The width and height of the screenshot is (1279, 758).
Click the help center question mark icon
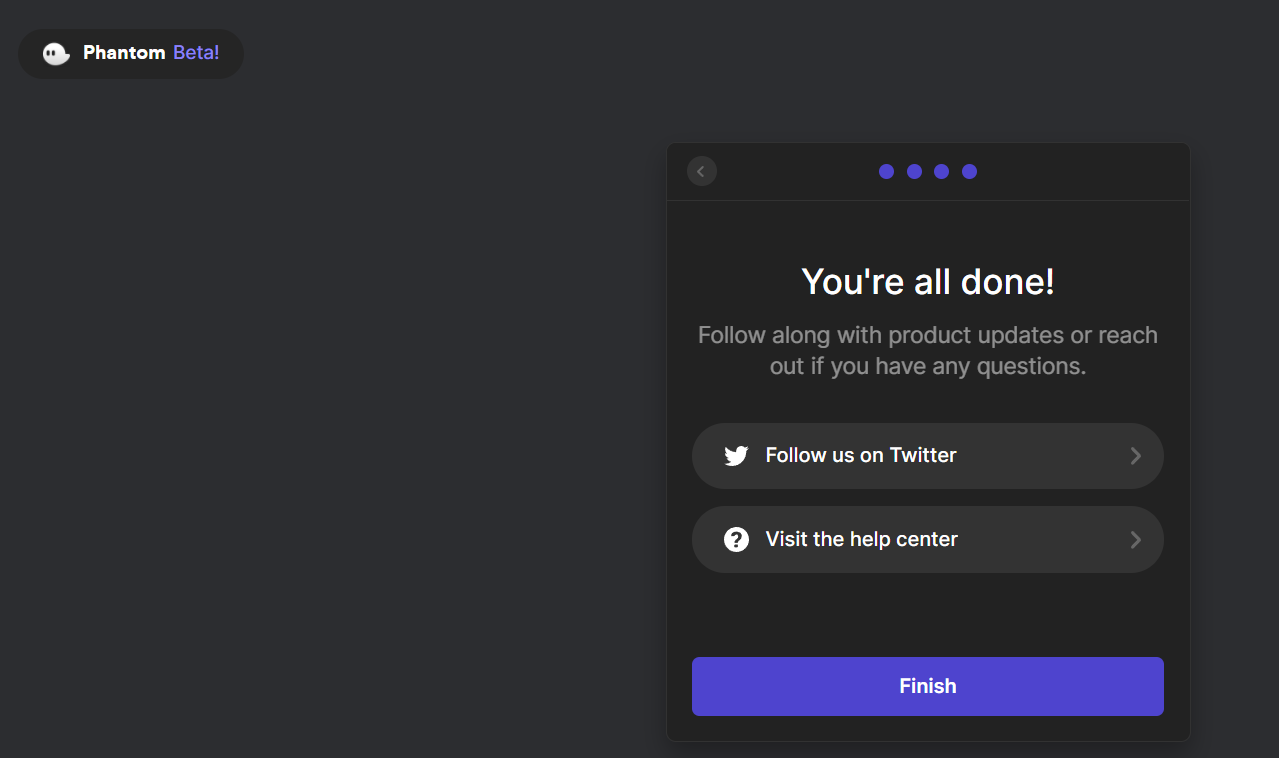[736, 540]
